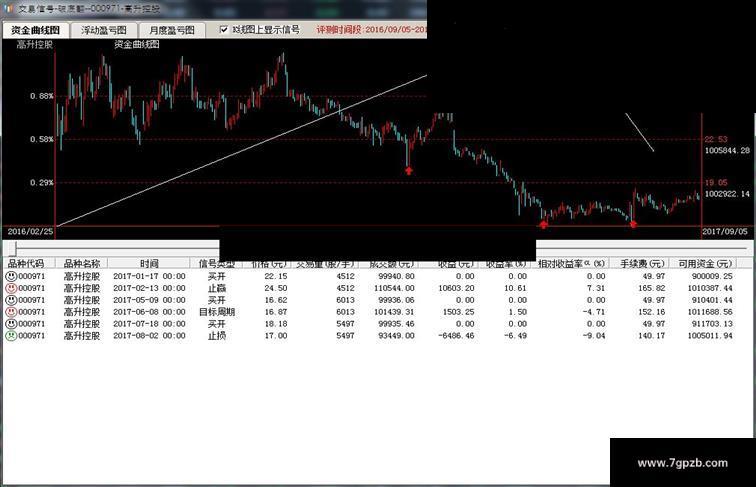
Task: Click the price cell 16.87
Action: pos(276,312)
